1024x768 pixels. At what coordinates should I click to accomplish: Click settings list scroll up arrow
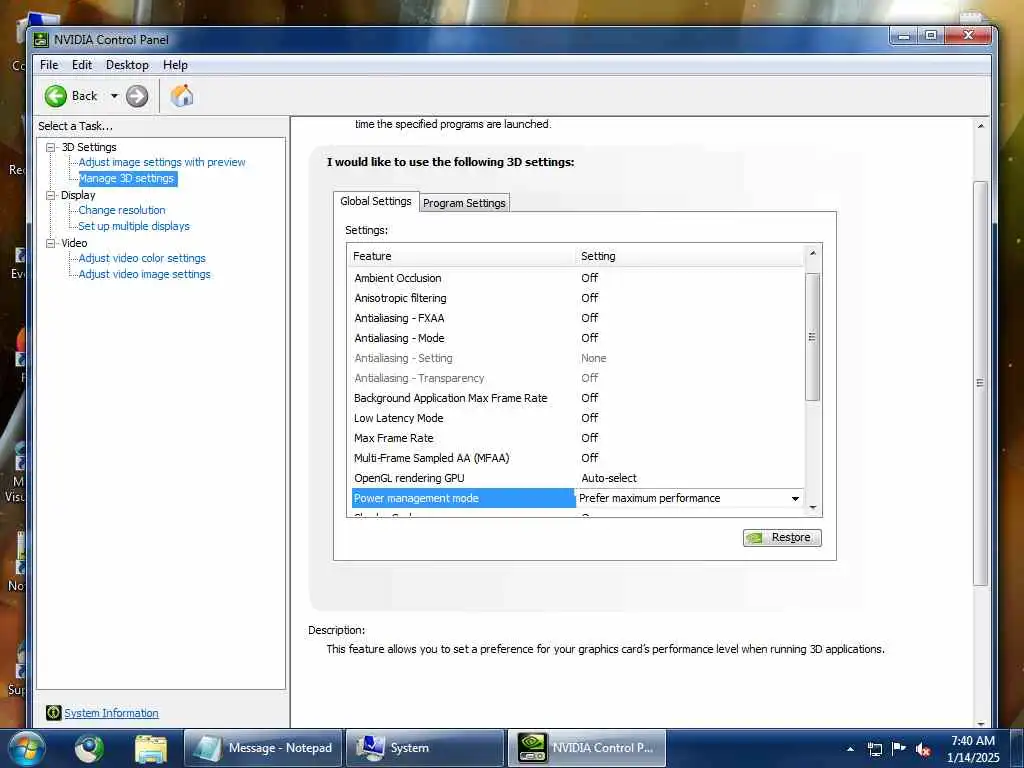[812, 253]
